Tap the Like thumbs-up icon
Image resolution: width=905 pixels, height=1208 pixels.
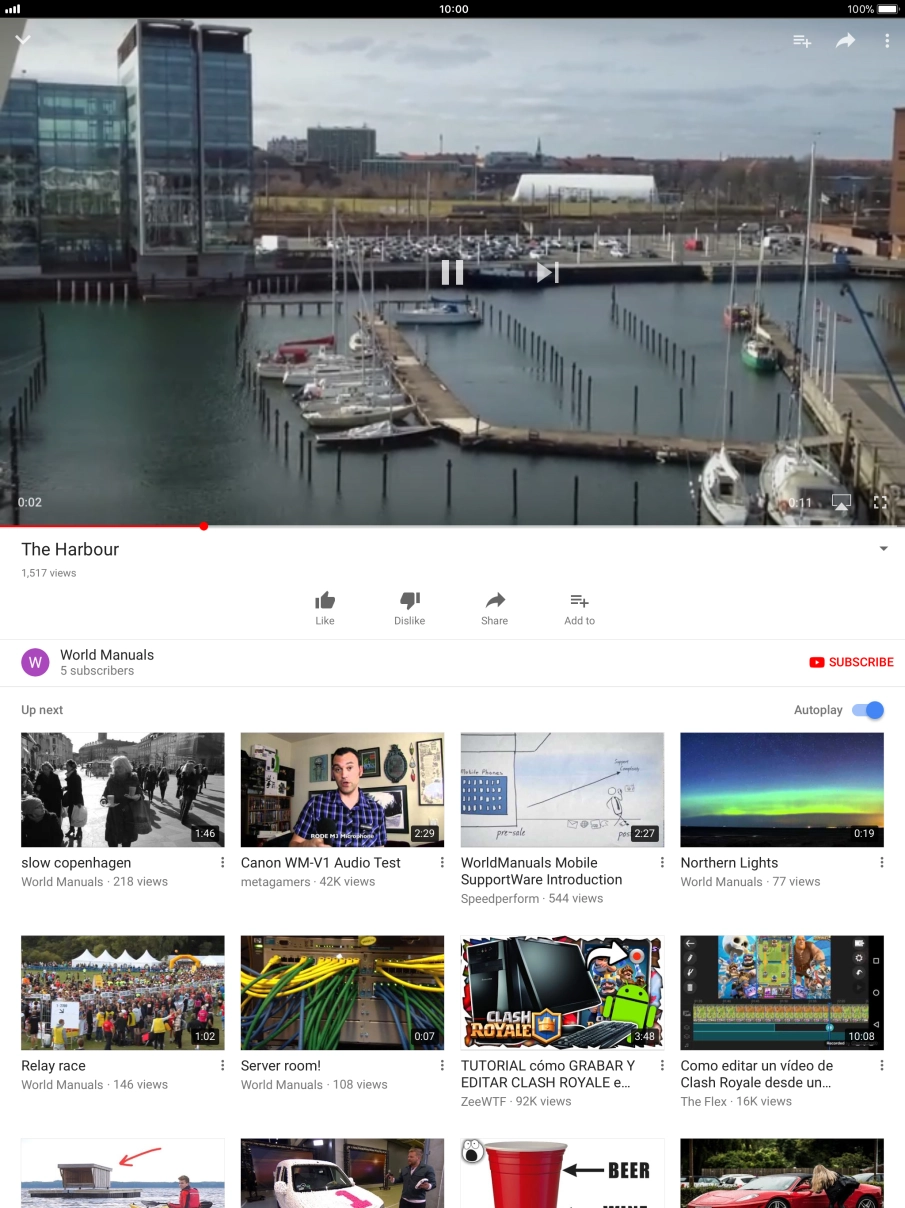tap(325, 601)
